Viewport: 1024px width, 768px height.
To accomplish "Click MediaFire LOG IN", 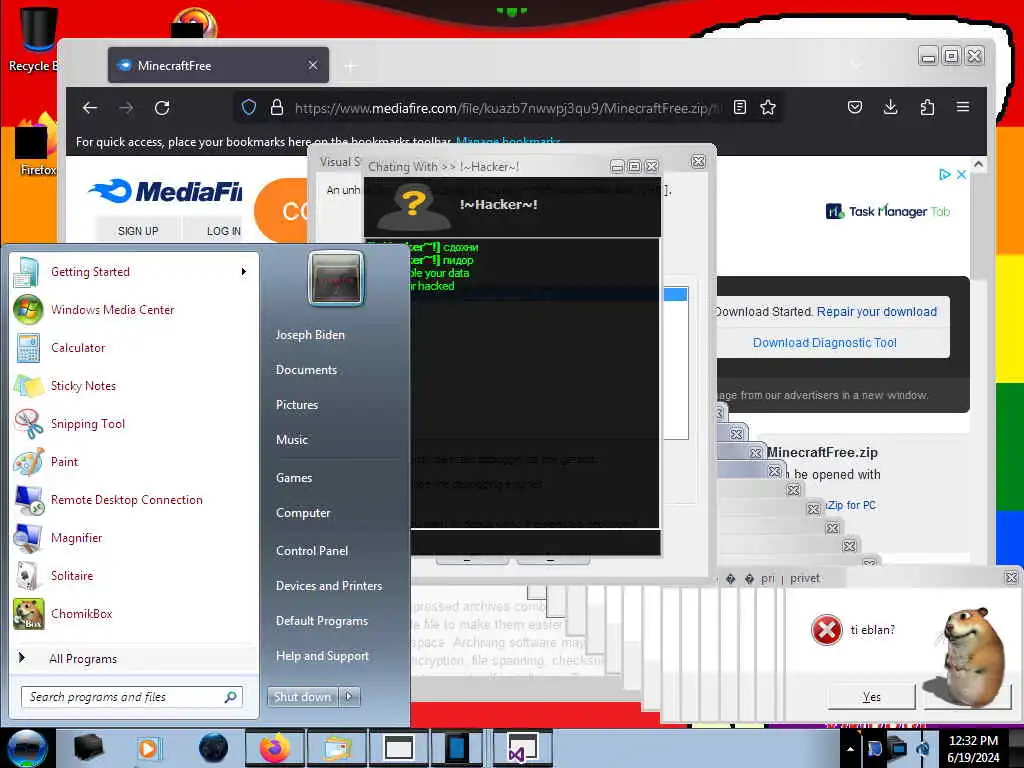I will pyautogui.click(x=223, y=231).
